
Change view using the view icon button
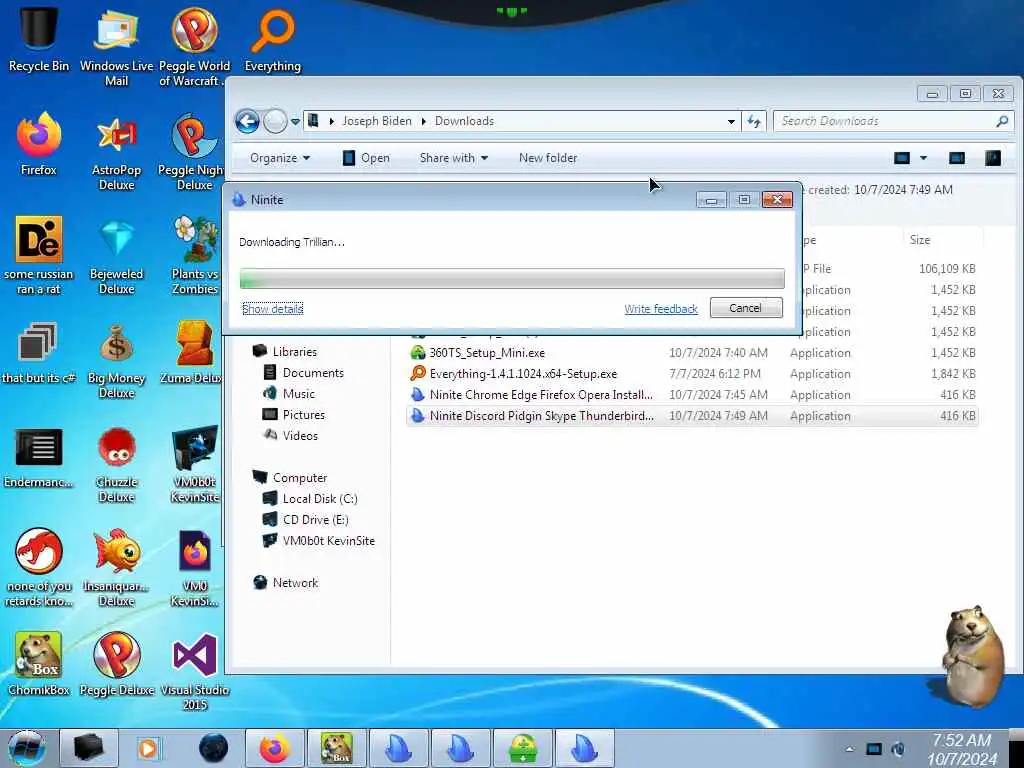(902, 158)
